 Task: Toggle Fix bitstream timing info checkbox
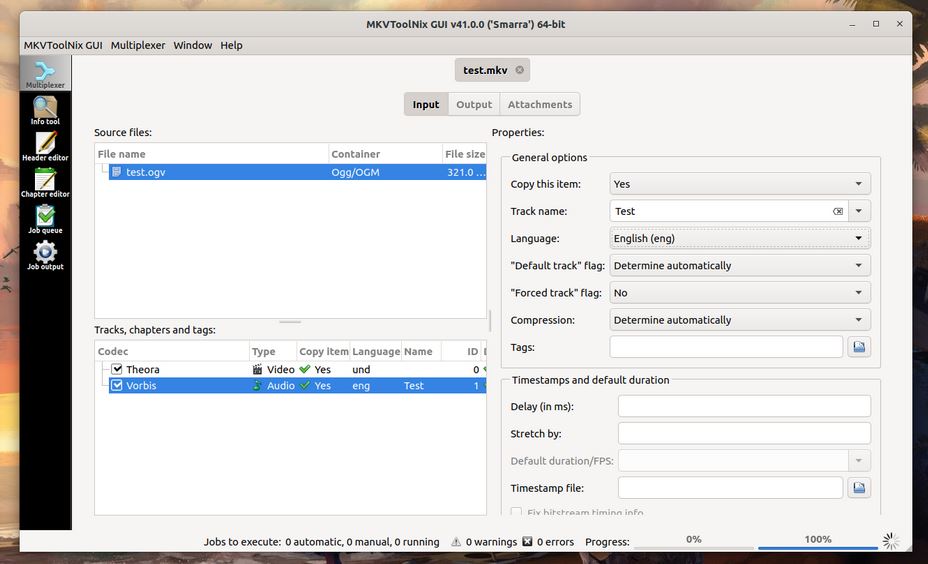coord(516,511)
